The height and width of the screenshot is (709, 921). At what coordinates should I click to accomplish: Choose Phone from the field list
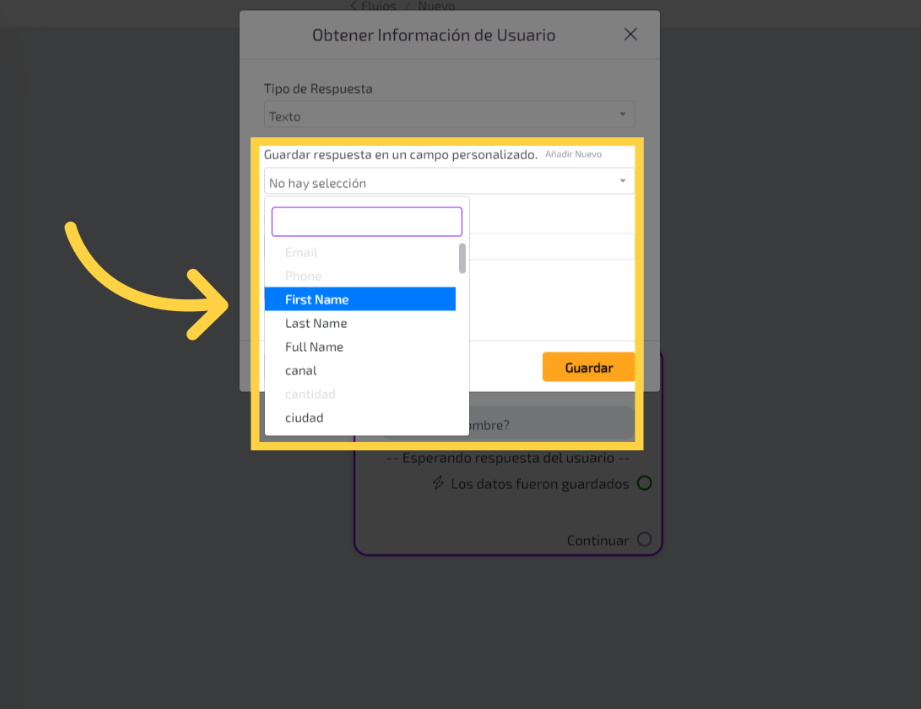tap(303, 276)
